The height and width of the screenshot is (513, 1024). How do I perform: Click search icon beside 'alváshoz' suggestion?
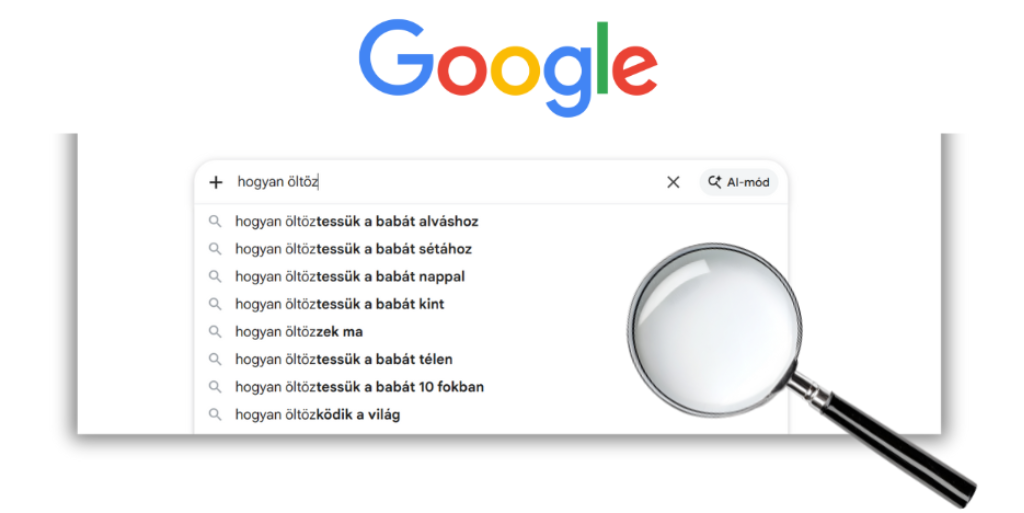(215, 221)
